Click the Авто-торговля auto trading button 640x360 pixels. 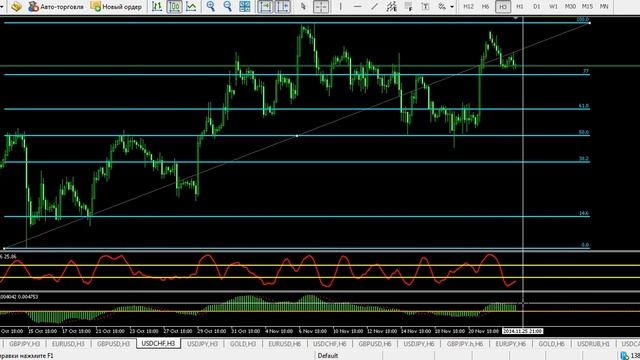pos(56,7)
